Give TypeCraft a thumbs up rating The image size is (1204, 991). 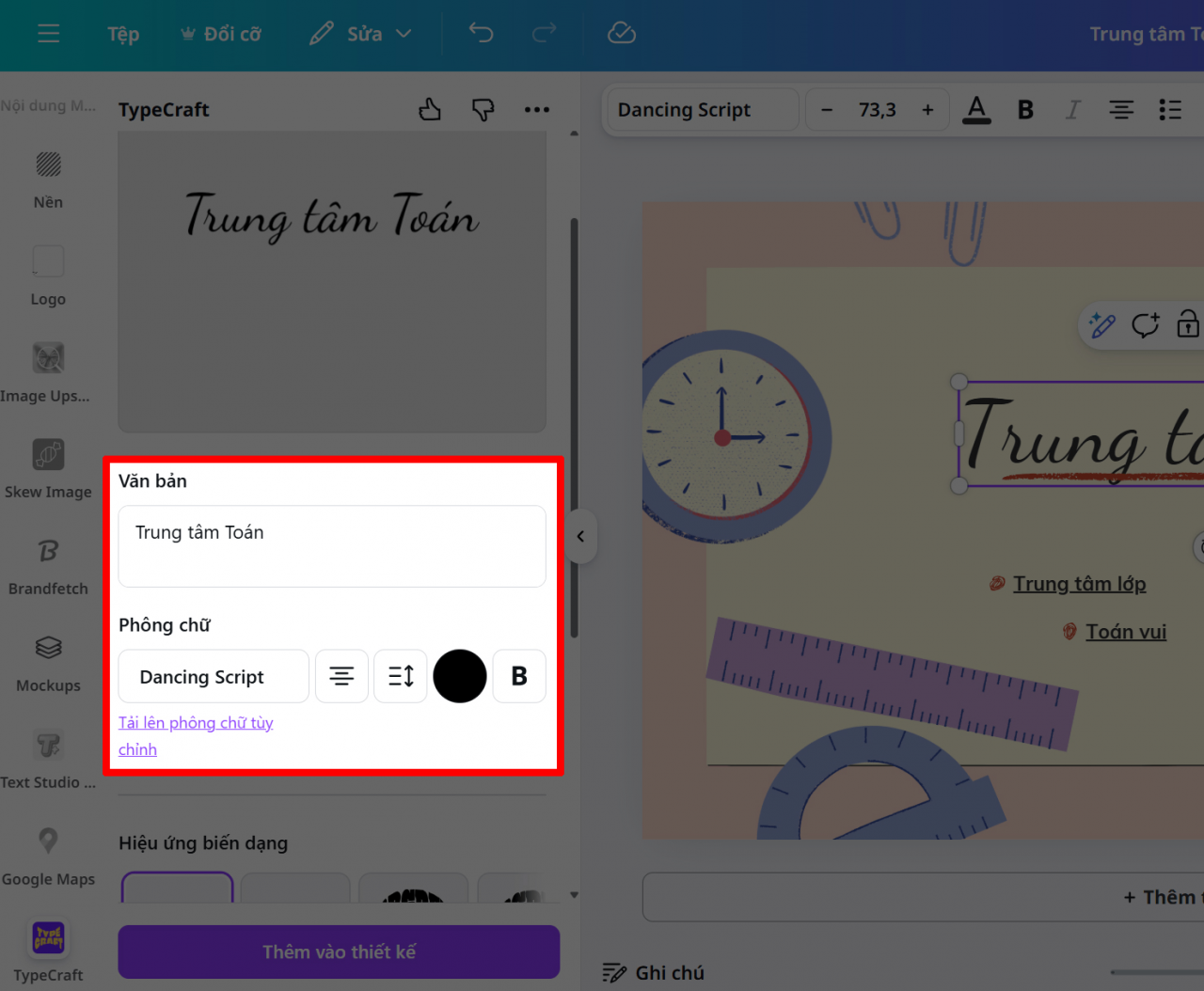click(x=430, y=109)
